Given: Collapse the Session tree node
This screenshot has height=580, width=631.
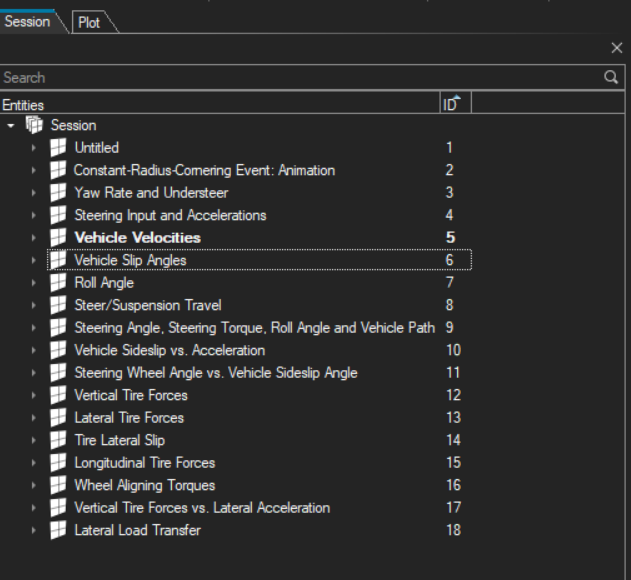Looking at the screenshot, I should [11, 126].
